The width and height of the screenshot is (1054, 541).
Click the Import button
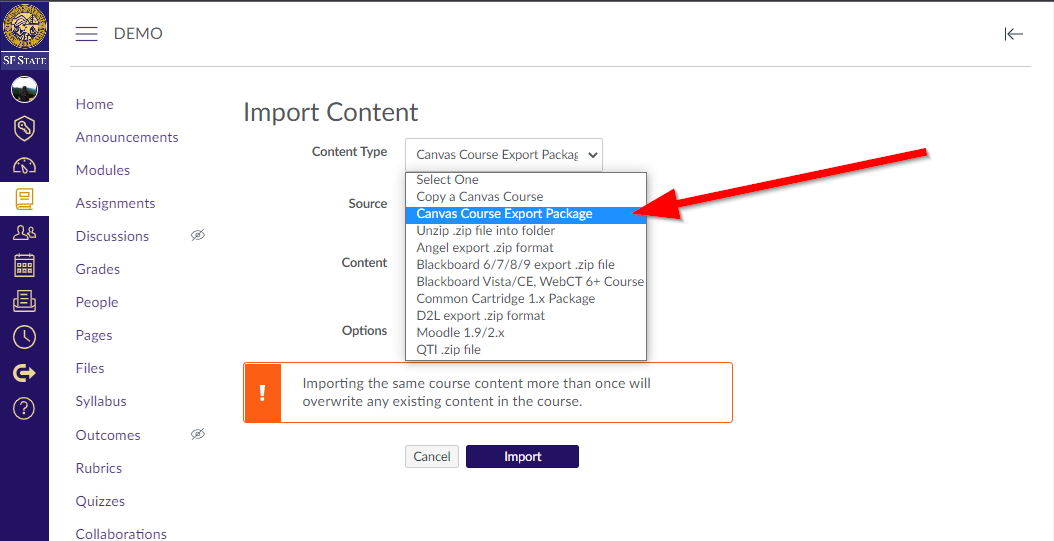click(x=522, y=457)
